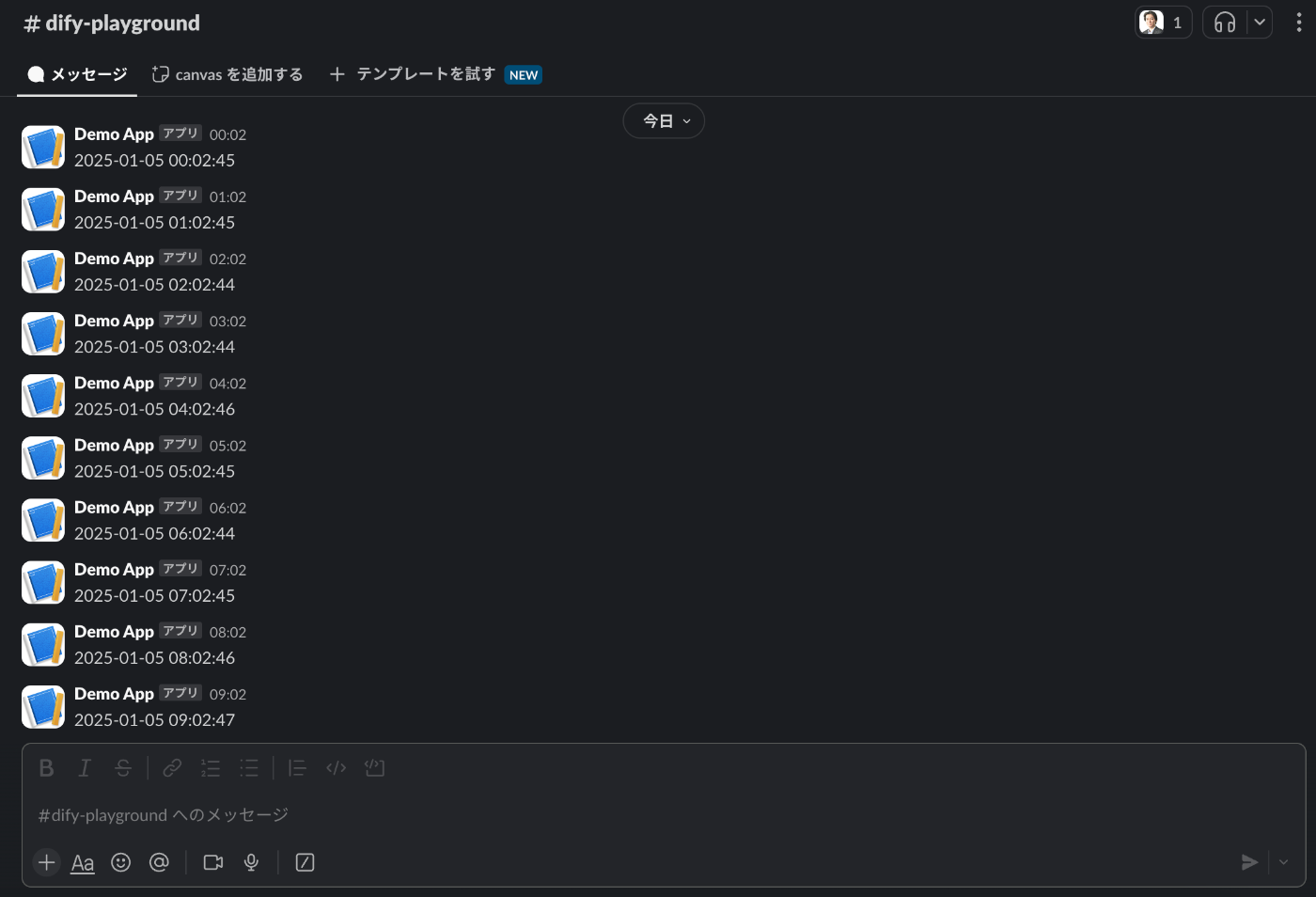Create an ordered list in the composer
This screenshot has height=897, width=1316.
(x=211, y=768)
